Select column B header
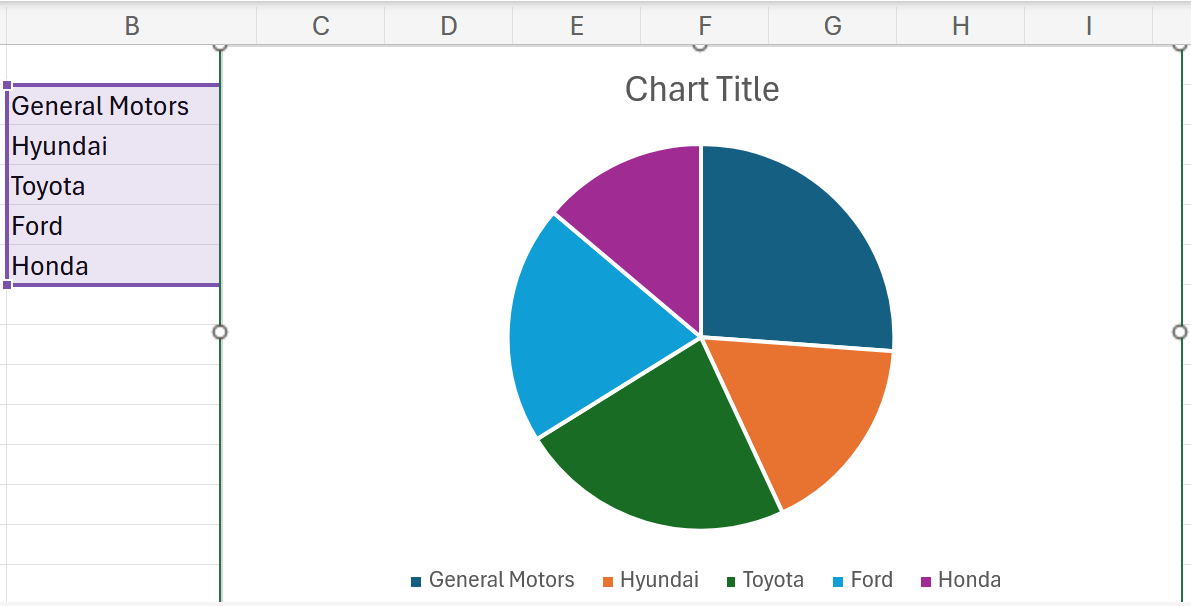 [x=131, y=27]
